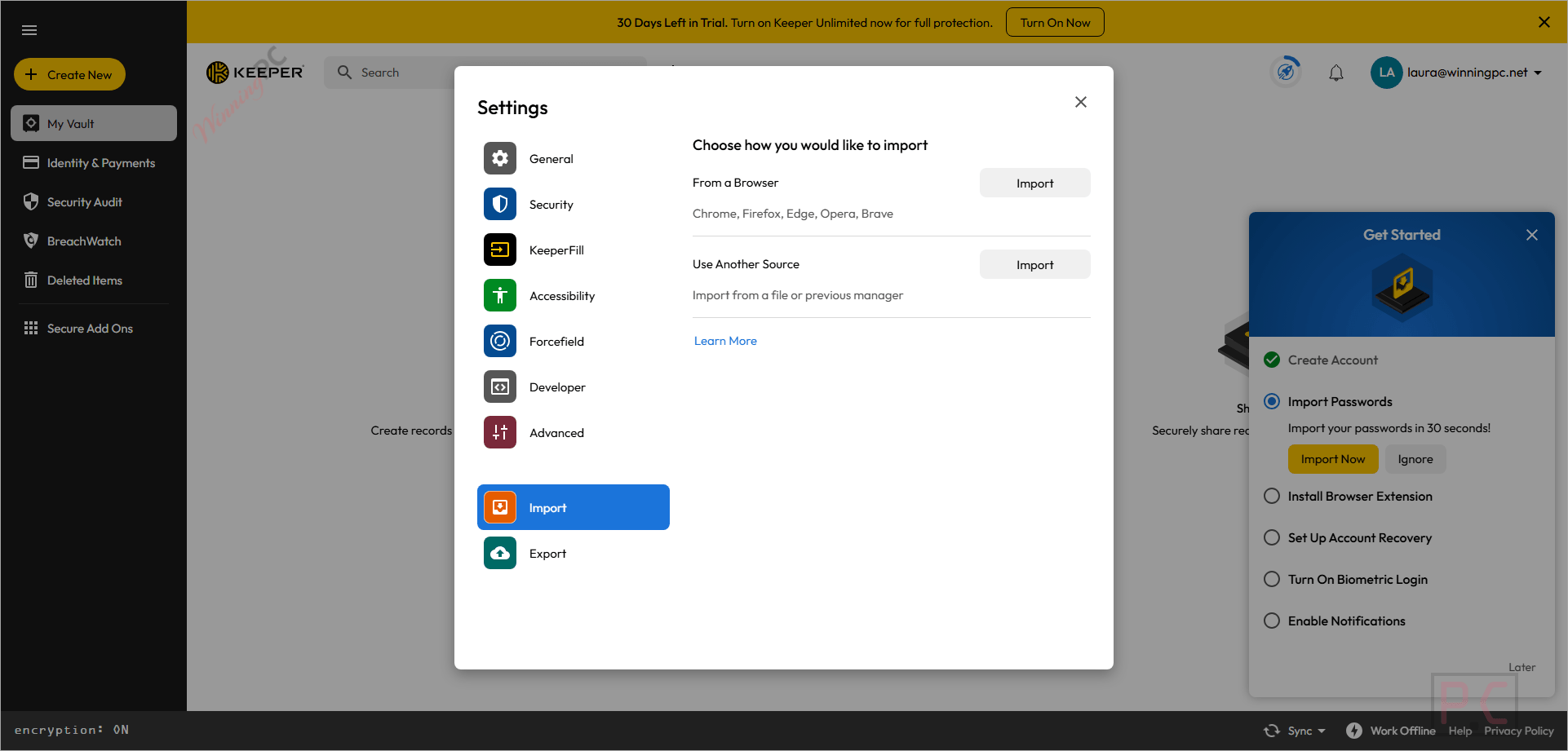Click Import for Use Another Source
Viewport: 1568px width, 751px height.
[x=1034, y=264]
